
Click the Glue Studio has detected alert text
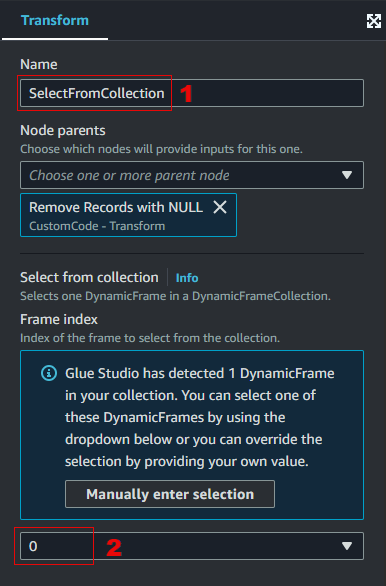coord(200,417)
